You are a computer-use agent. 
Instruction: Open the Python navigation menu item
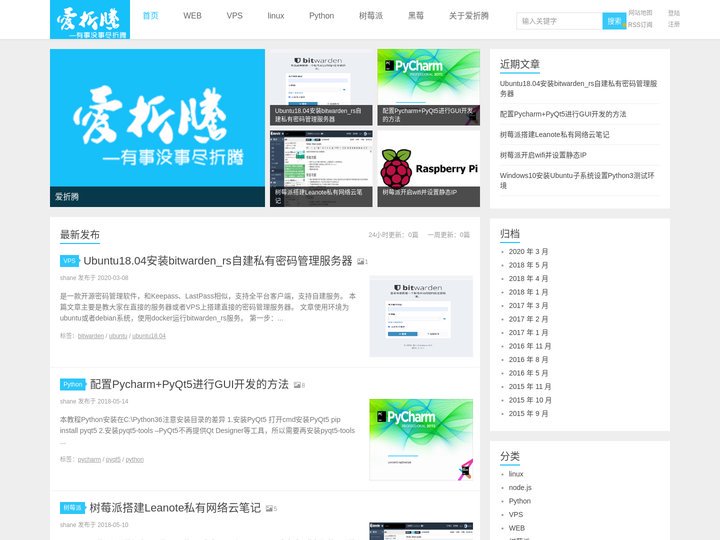click(321, 16)
